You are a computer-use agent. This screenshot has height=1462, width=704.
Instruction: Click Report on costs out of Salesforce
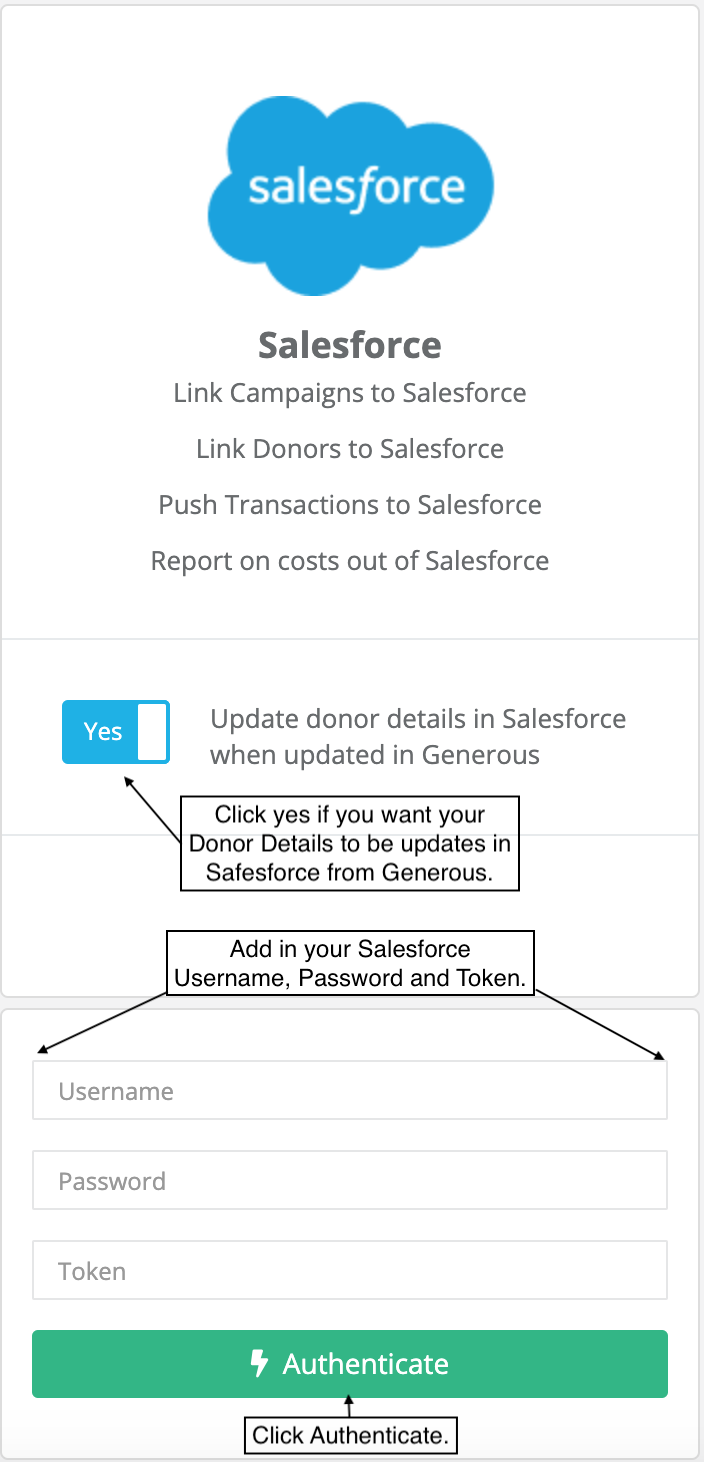point(350,561)
